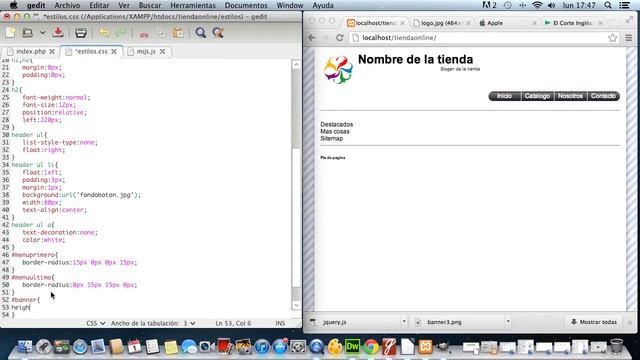The height and width of the screenshot is (360, 640).
Task: Select the Apple Chrome tab
Action: pyautogui.click(x=506, y=23)
